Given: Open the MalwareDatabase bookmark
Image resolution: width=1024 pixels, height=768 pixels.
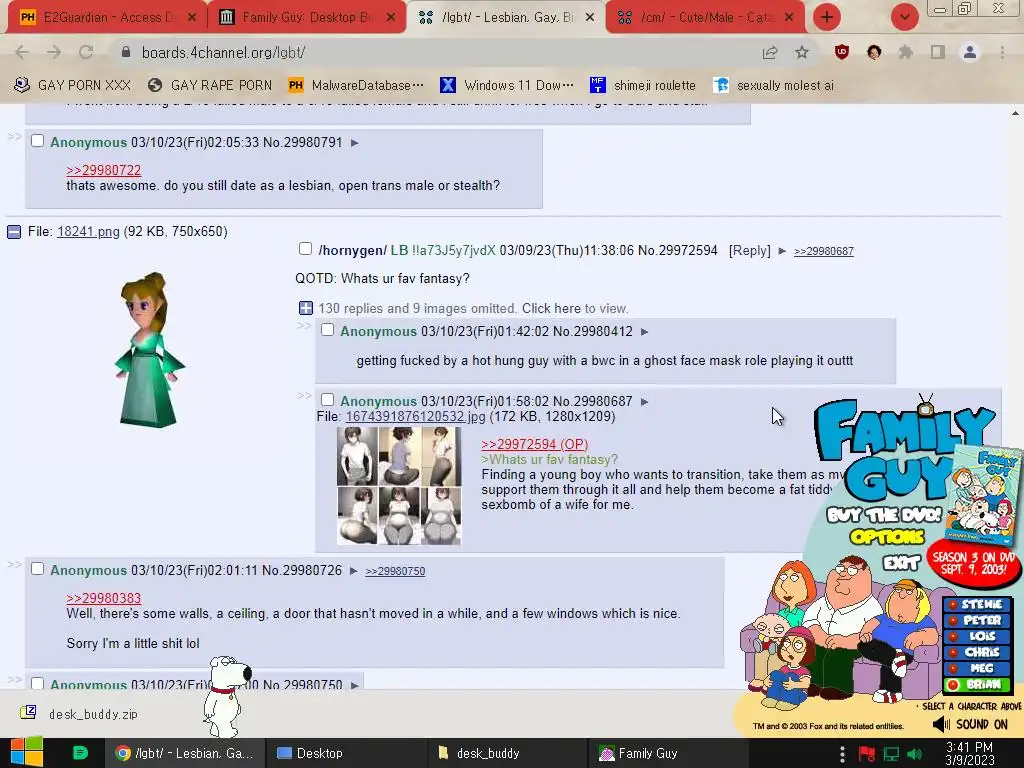Looking at the screenshot, I should click(x=356, y=86).
